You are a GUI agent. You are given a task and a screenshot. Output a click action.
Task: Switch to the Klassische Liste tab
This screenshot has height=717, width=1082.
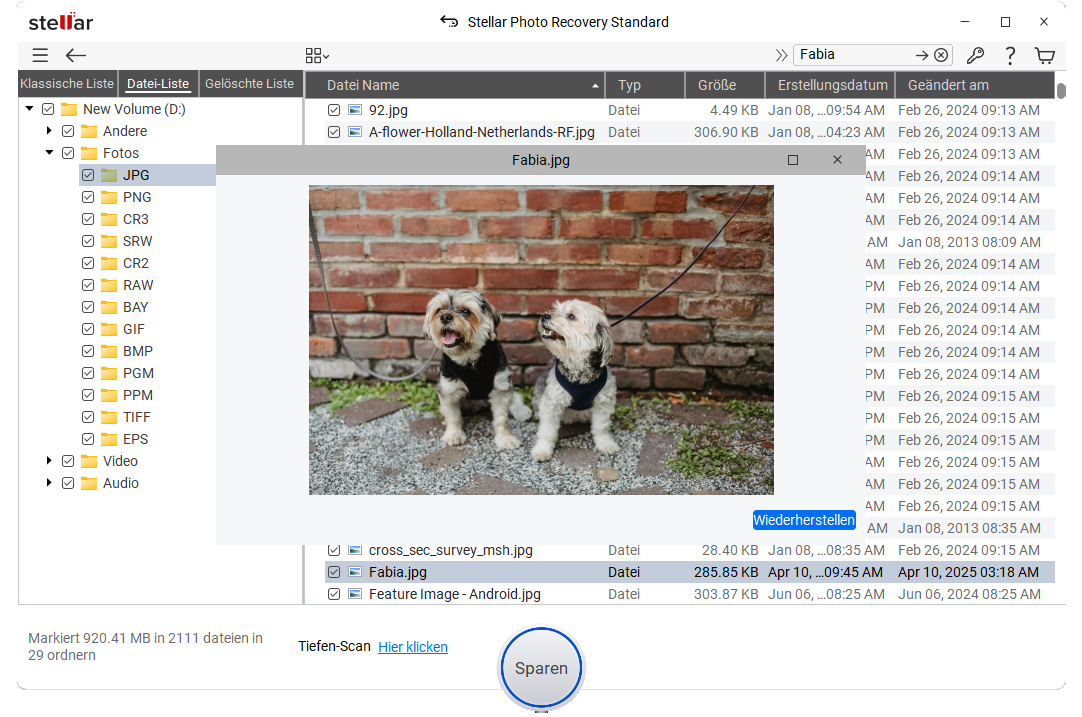[x=68, y=84]
